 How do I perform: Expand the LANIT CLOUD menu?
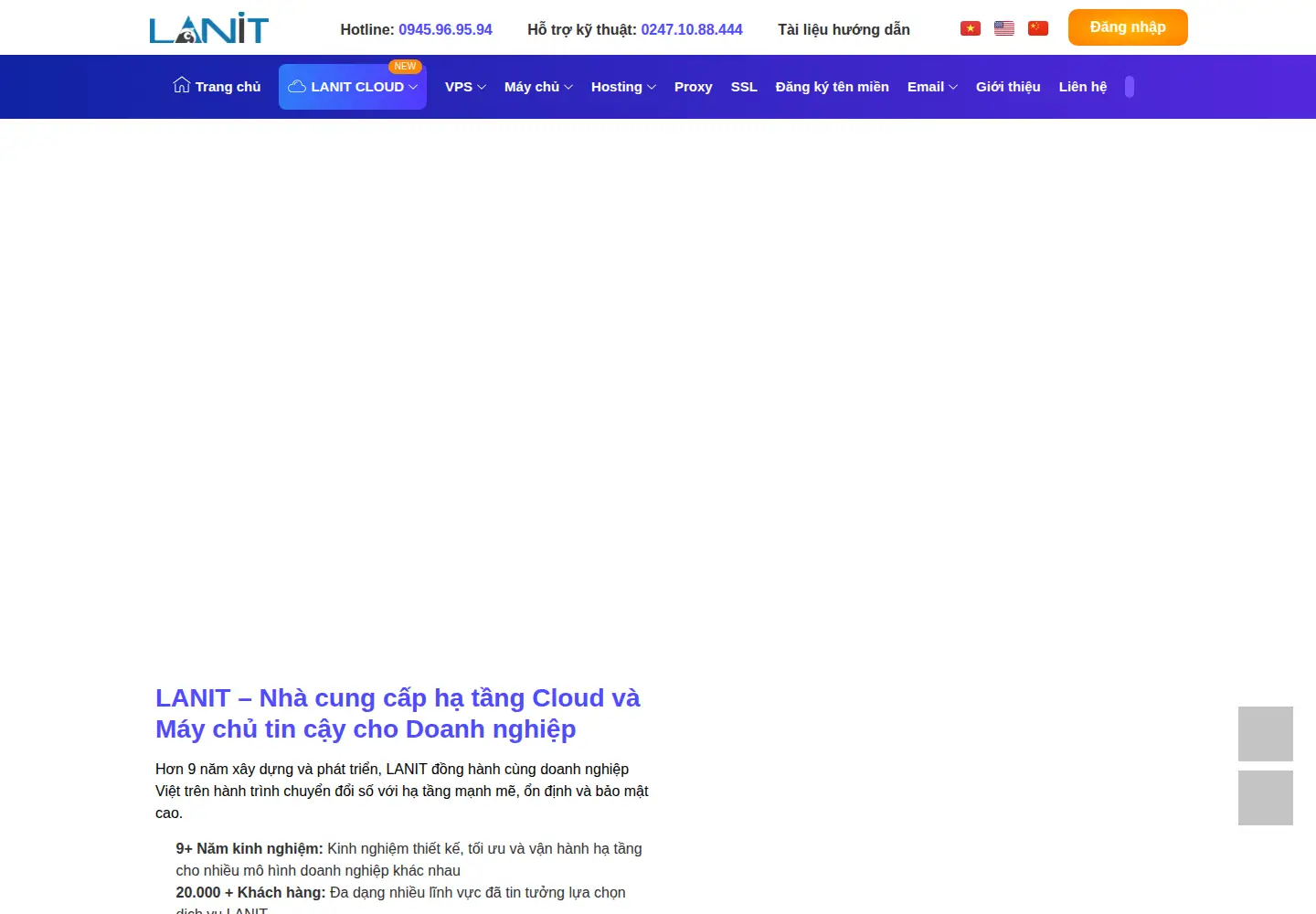[353, 87]
